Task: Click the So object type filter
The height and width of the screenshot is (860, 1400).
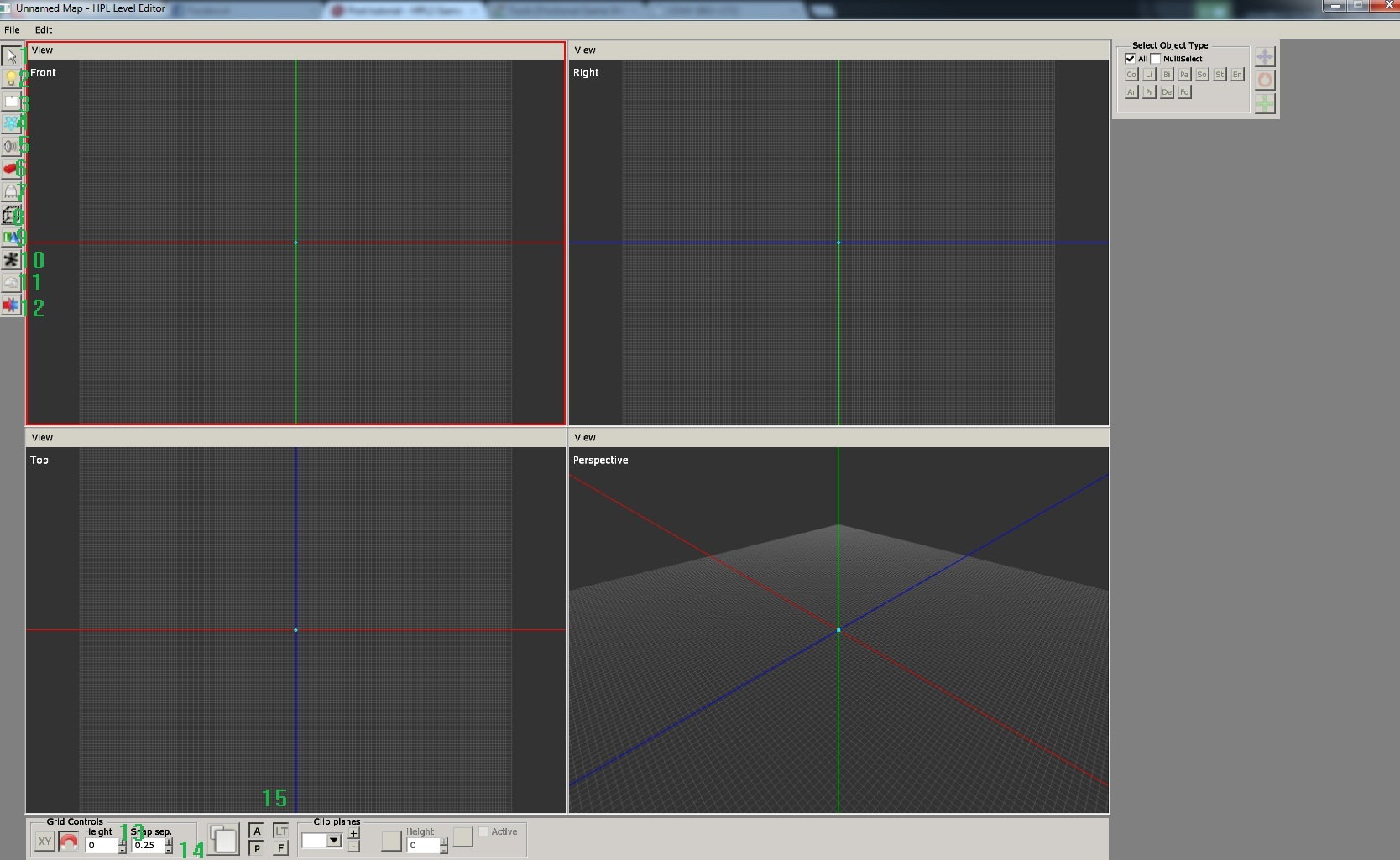Action: (x=1202, y=75)
